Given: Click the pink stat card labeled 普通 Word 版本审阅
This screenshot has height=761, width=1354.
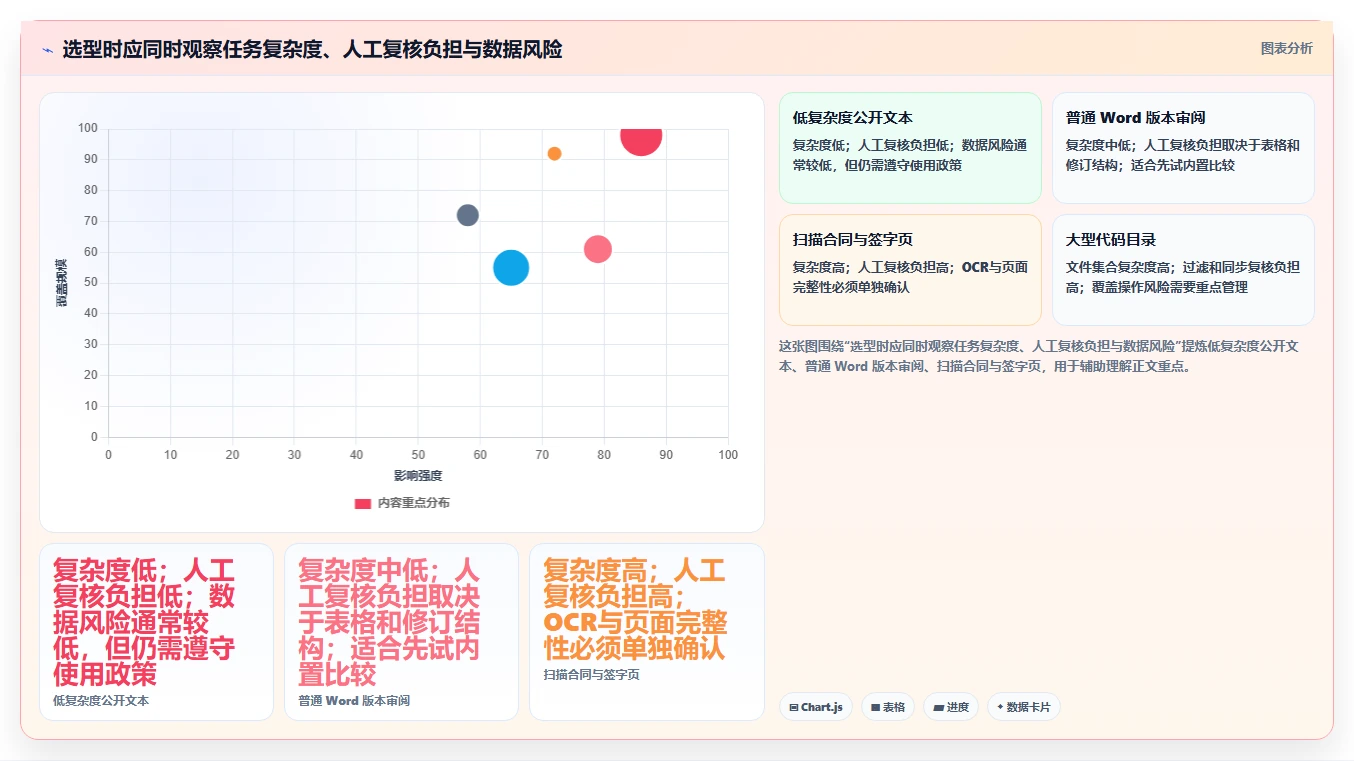Looking at the screenshot, I should 401,632.
